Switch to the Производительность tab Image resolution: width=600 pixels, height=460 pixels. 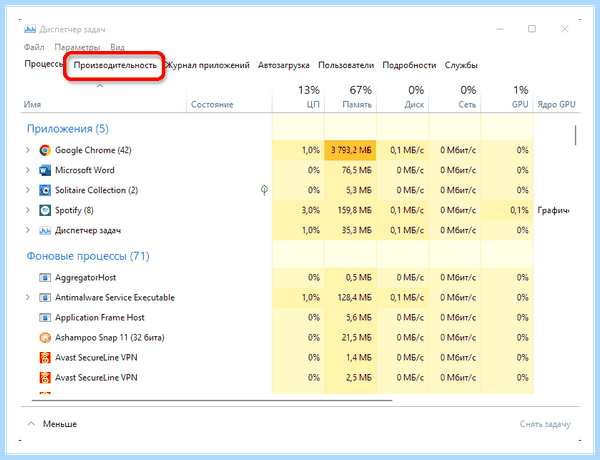point(115,65)
